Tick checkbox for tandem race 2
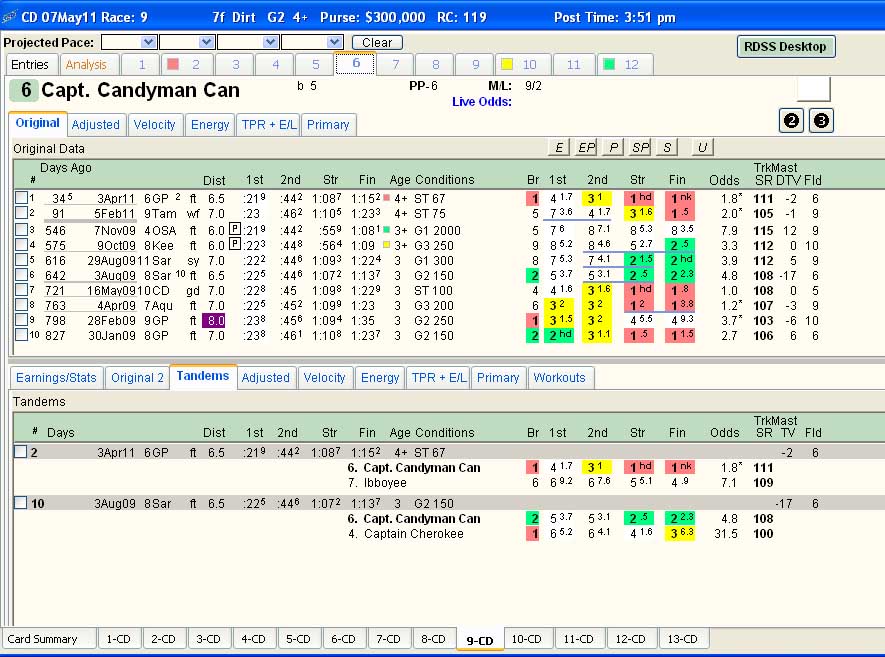885x657 pixels. coord(20,452)
